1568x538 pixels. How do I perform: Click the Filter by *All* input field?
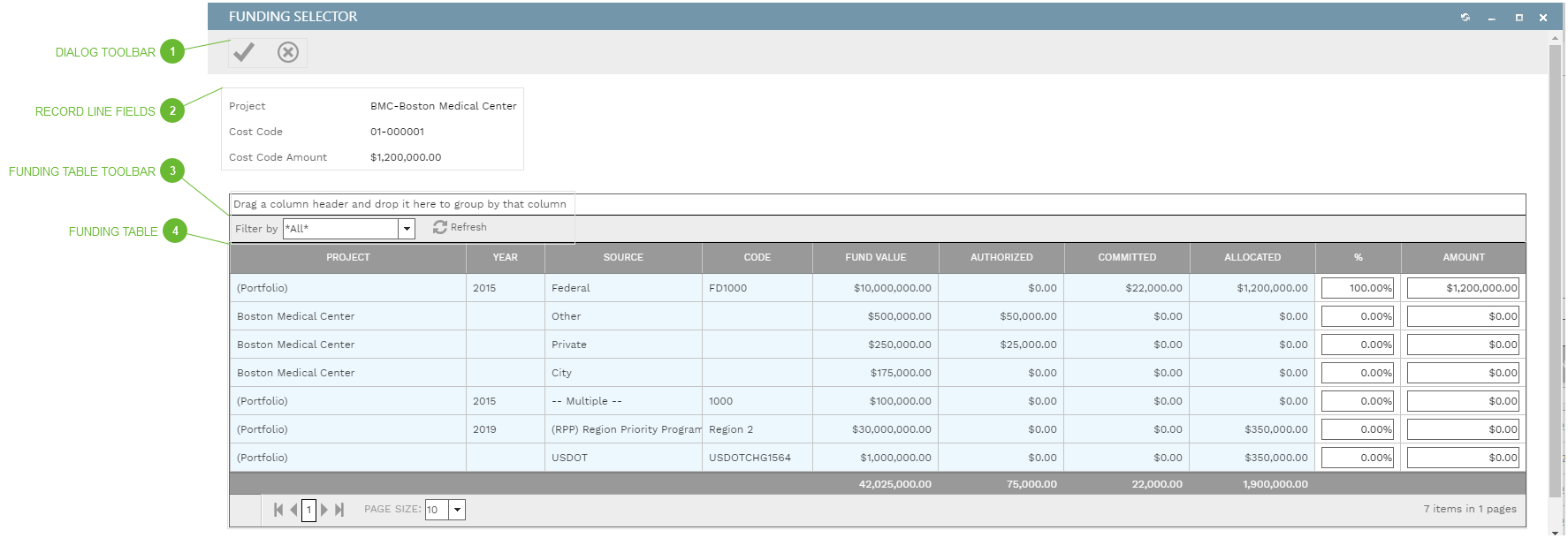tap(341, 229)
